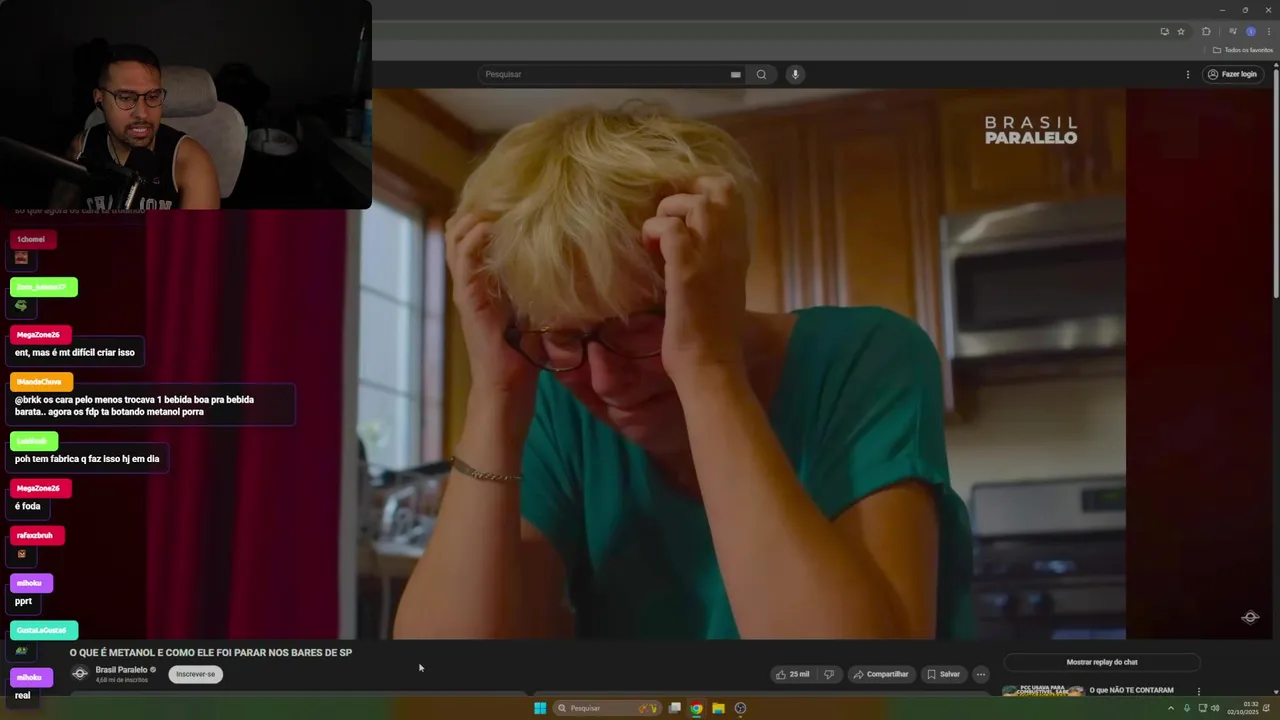Click the Brasil Paralelo channel avatar
Screen dimensions: 1280x720
(80, 673)
